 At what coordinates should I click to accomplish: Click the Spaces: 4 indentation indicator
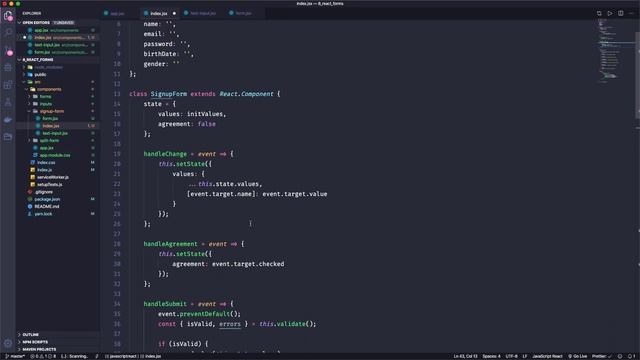491,356
